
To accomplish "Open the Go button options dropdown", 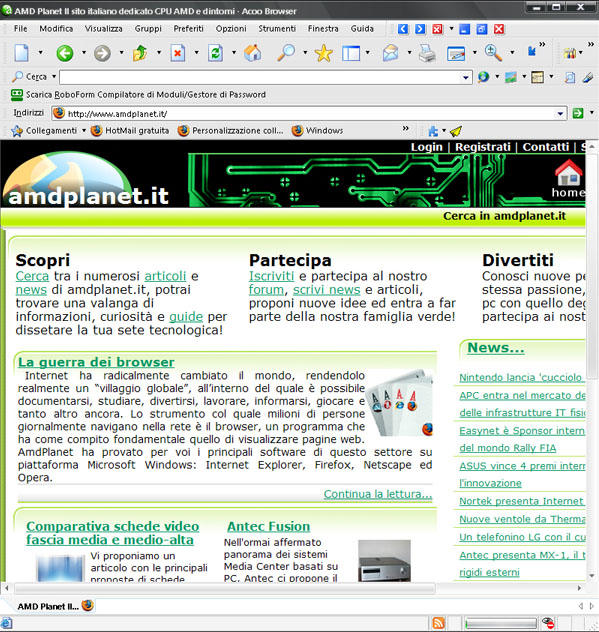I will pos(591,113).
